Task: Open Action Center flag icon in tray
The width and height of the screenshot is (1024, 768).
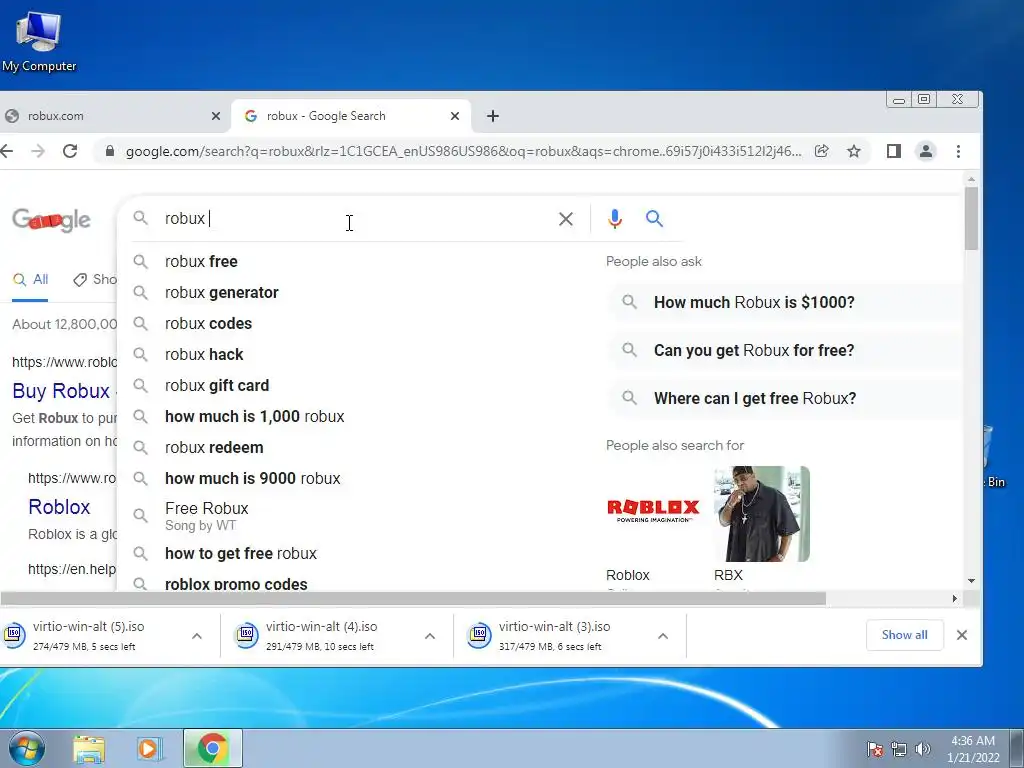Action: coord(875,749)
